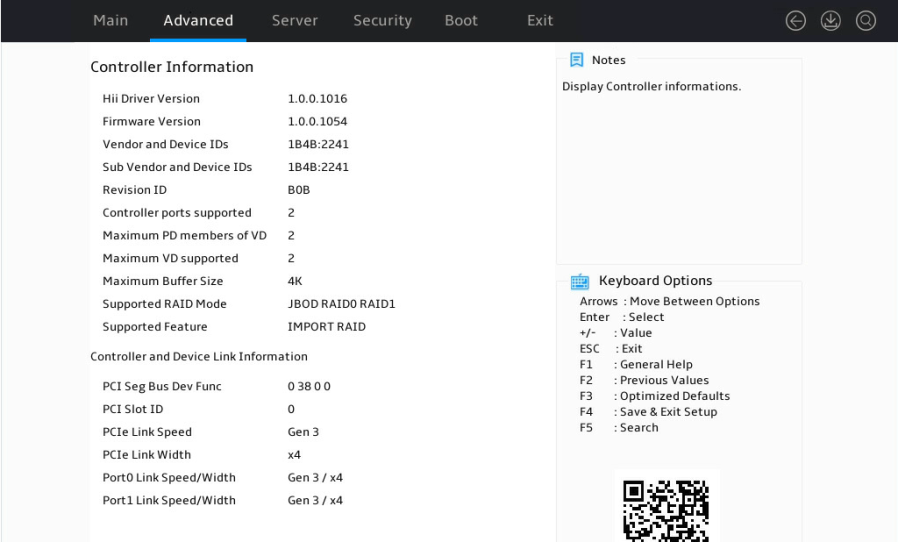Click Port1 Link Speed/Width label
The width and height of the screenshot is (898, 542).
point(169,501)
